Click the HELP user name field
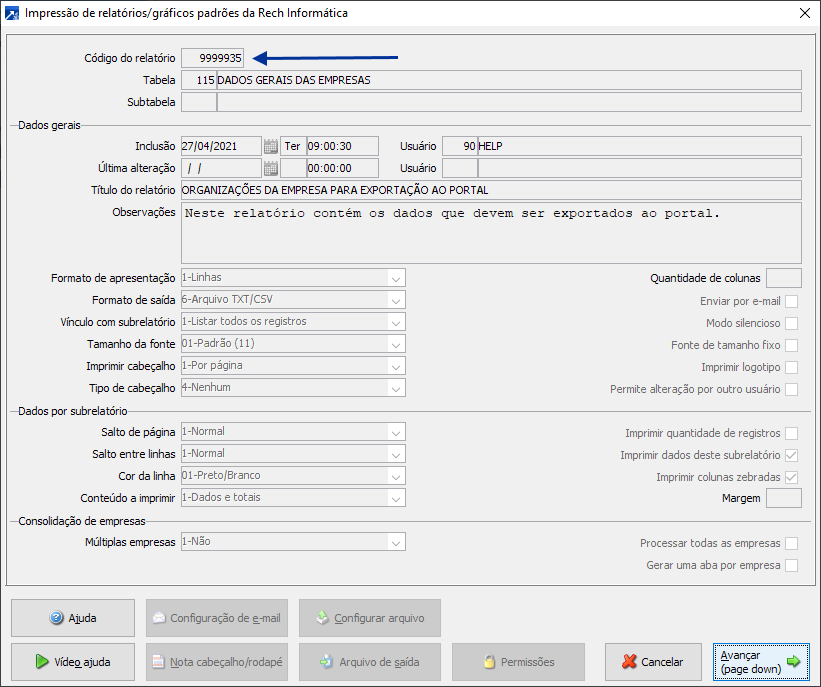The width and height of the screenshot is (821, 687). click(x=639, y=146)
